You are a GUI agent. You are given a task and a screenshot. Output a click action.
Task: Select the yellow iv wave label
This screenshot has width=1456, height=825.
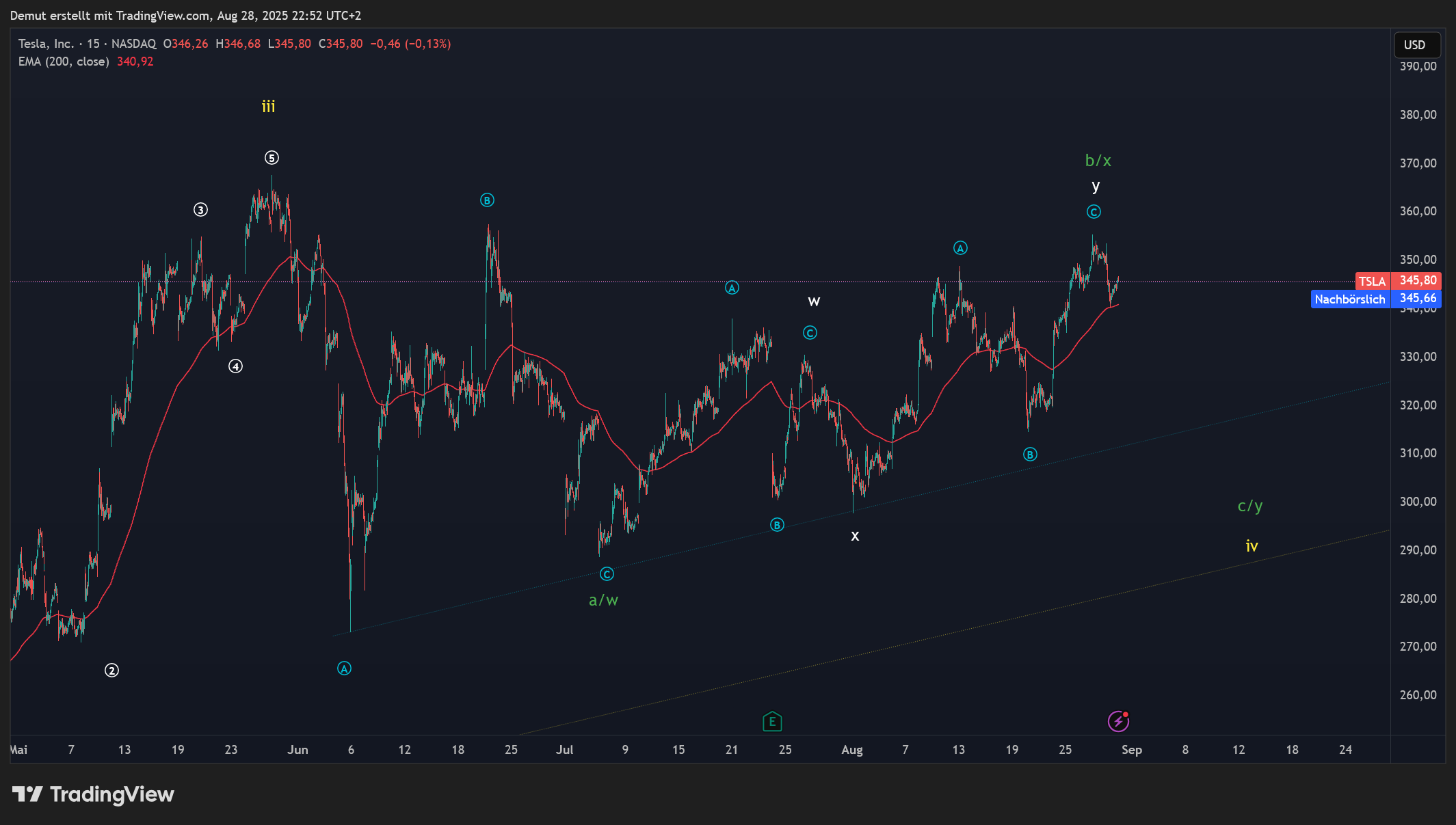[1252, 546]
